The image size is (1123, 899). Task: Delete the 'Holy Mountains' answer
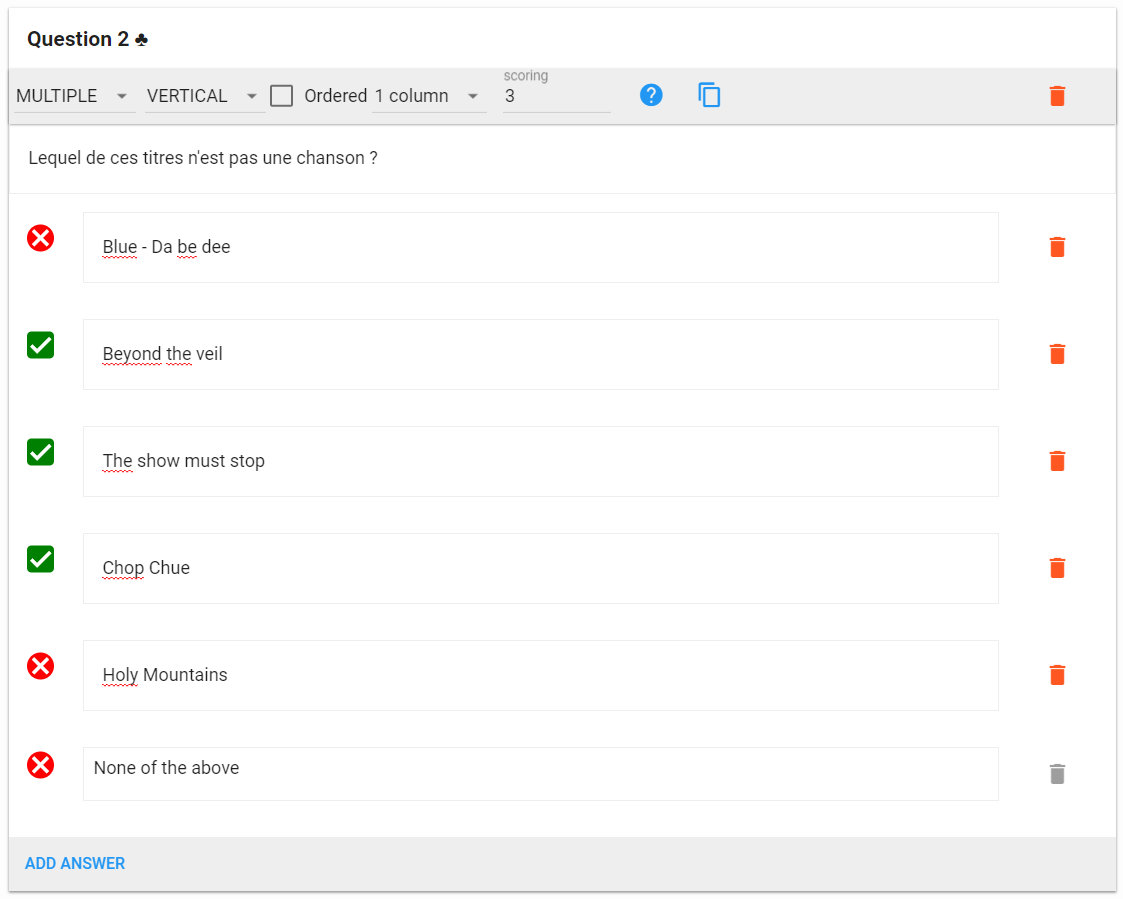click(x=1057, y=675)
